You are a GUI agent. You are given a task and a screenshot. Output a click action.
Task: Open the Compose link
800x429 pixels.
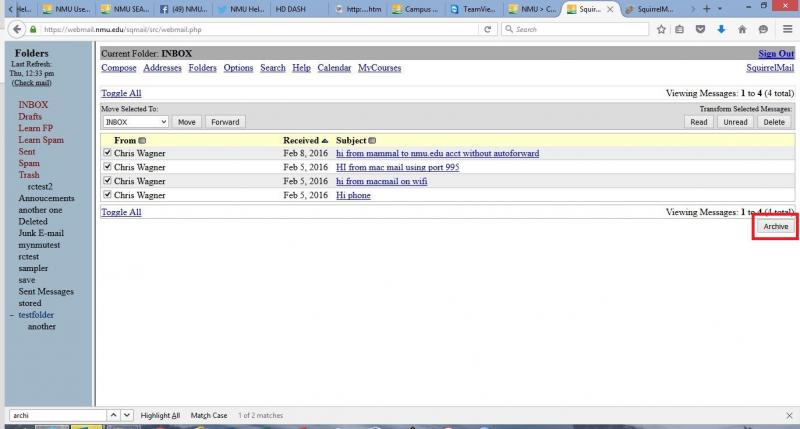(x=119, y=68)
